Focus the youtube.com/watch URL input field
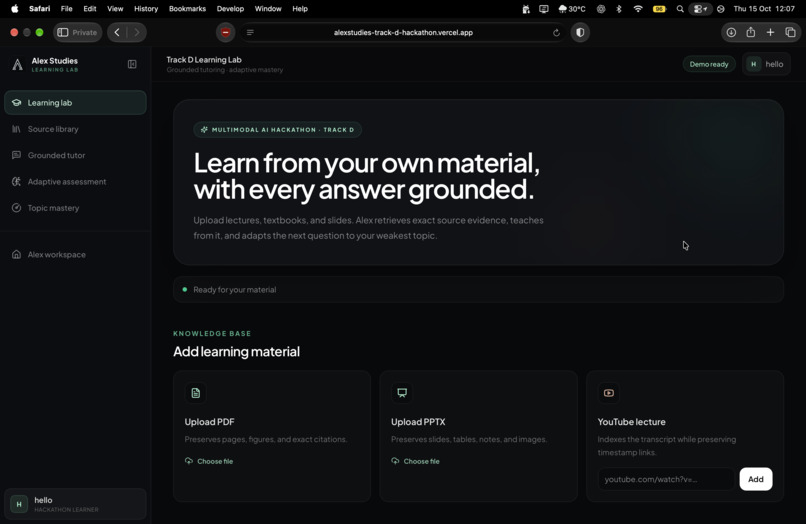 [x=666, y=479]
